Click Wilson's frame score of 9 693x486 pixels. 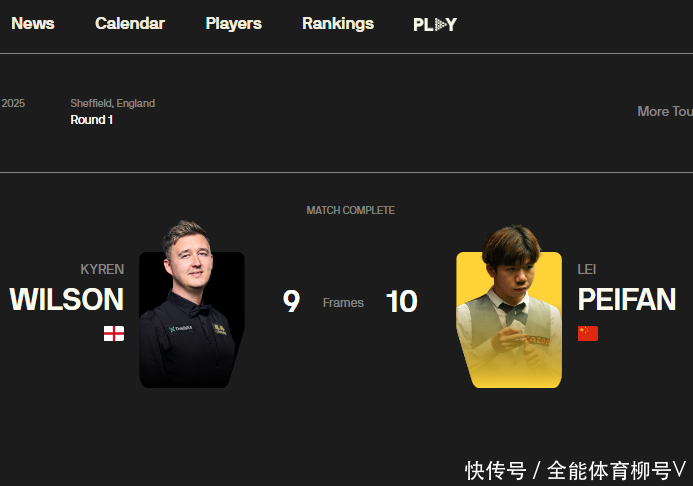tap(291, 301)
